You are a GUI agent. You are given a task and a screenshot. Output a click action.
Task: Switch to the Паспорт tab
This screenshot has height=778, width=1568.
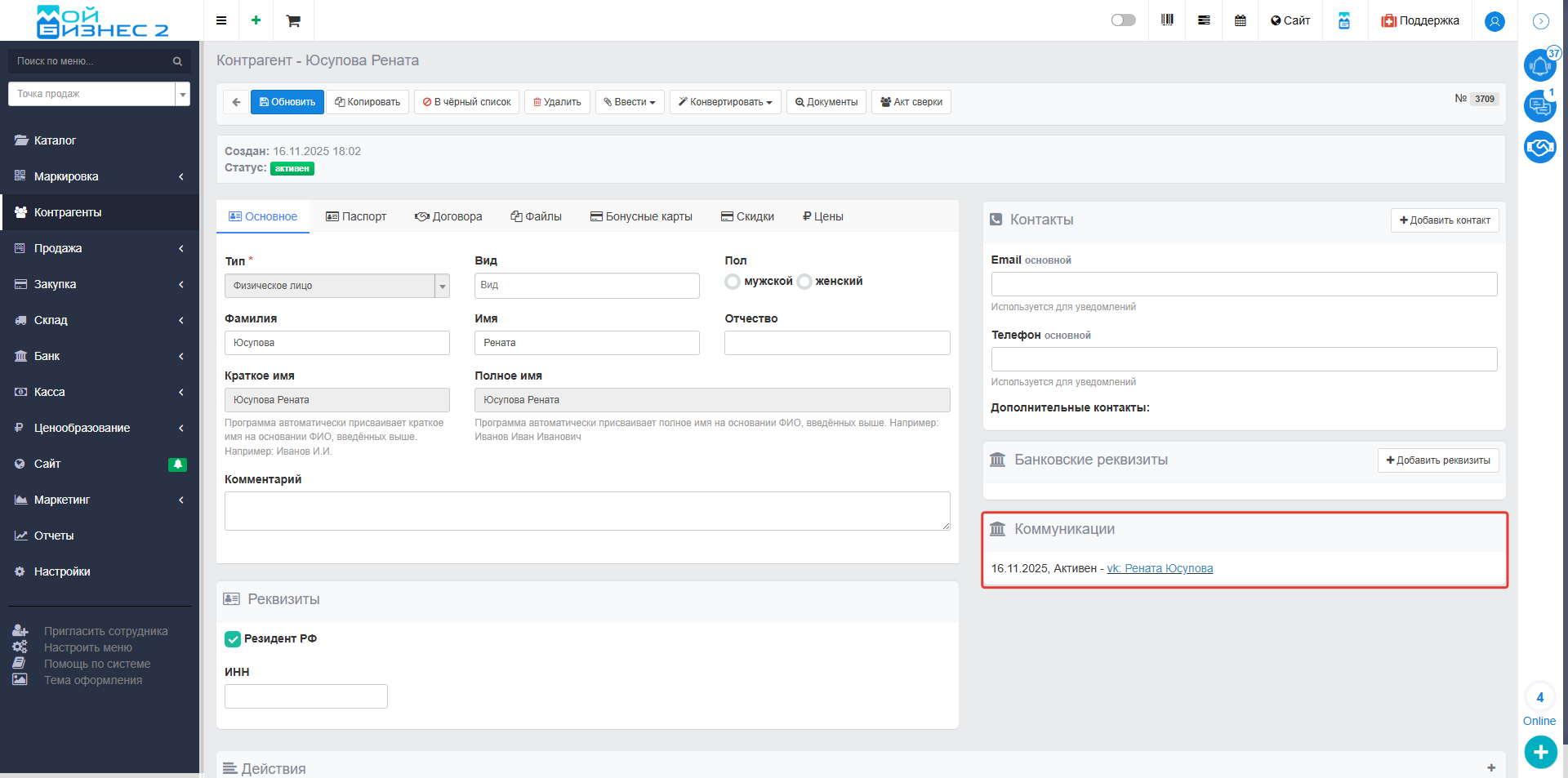coord(356,216)
